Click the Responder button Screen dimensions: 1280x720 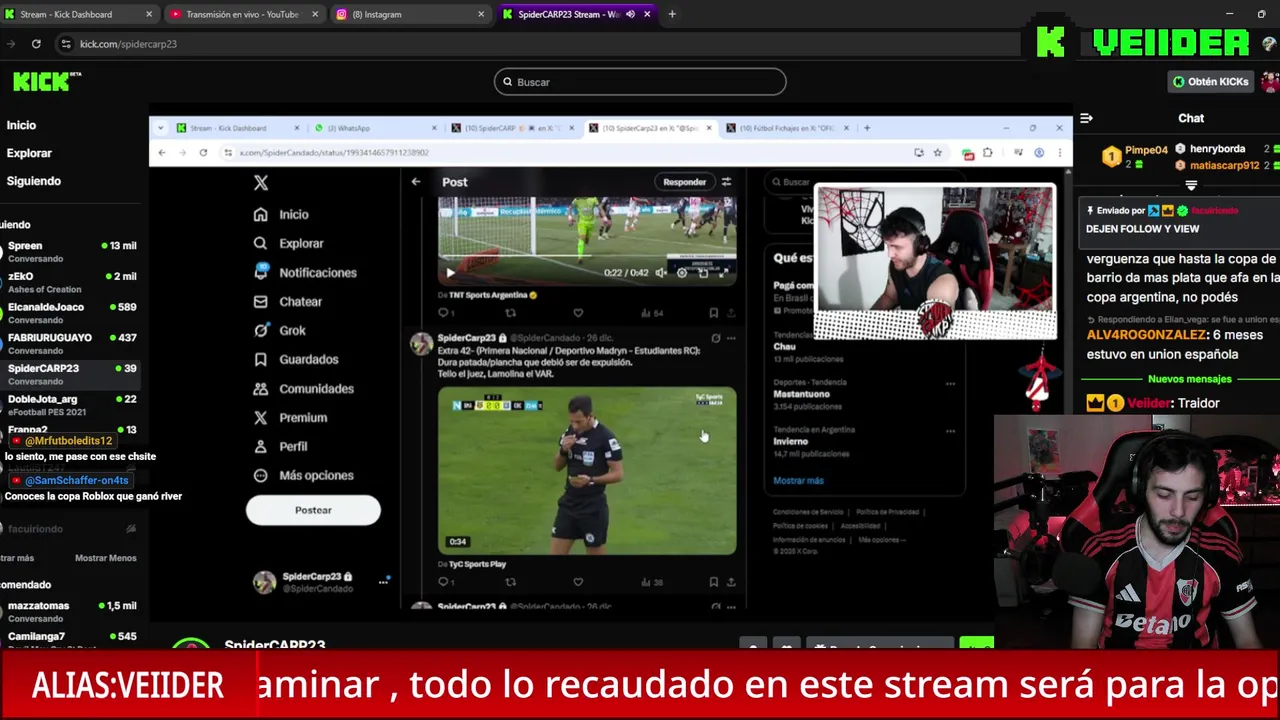click(685, 182)
